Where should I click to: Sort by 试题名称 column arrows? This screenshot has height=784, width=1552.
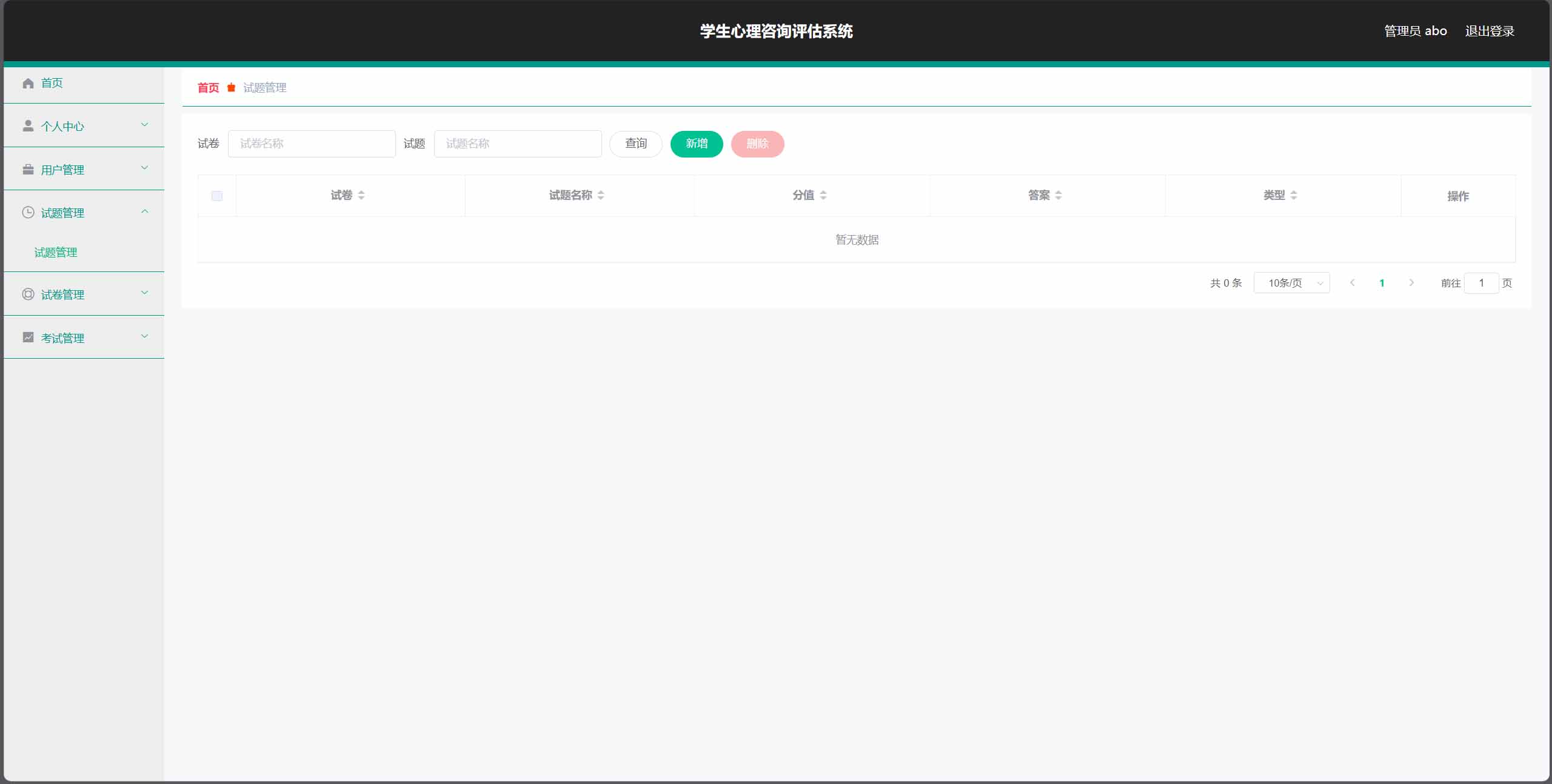pyautogui.click(x=601, y=195)
